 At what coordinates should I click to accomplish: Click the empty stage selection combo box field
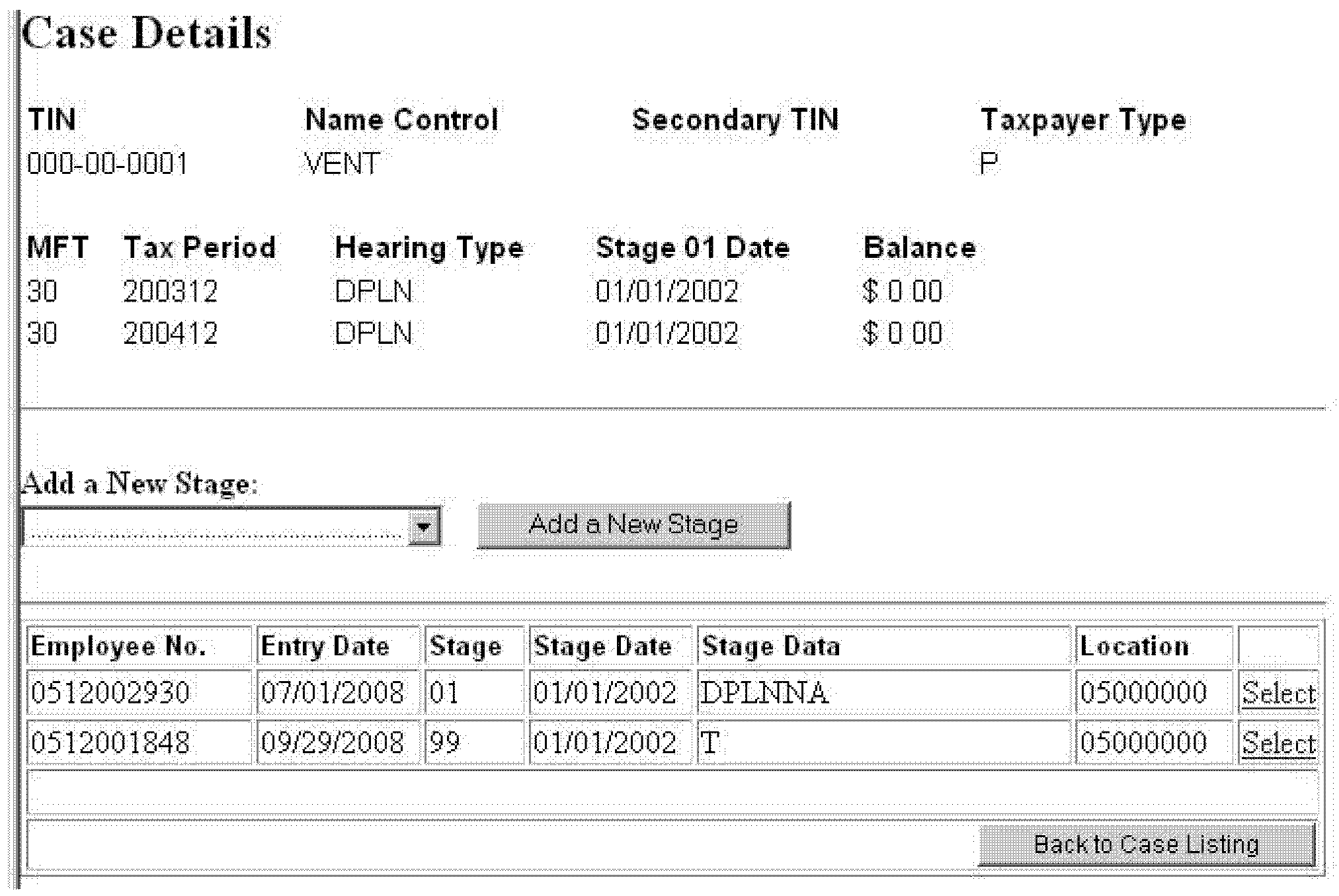click(x=215, y=527)
